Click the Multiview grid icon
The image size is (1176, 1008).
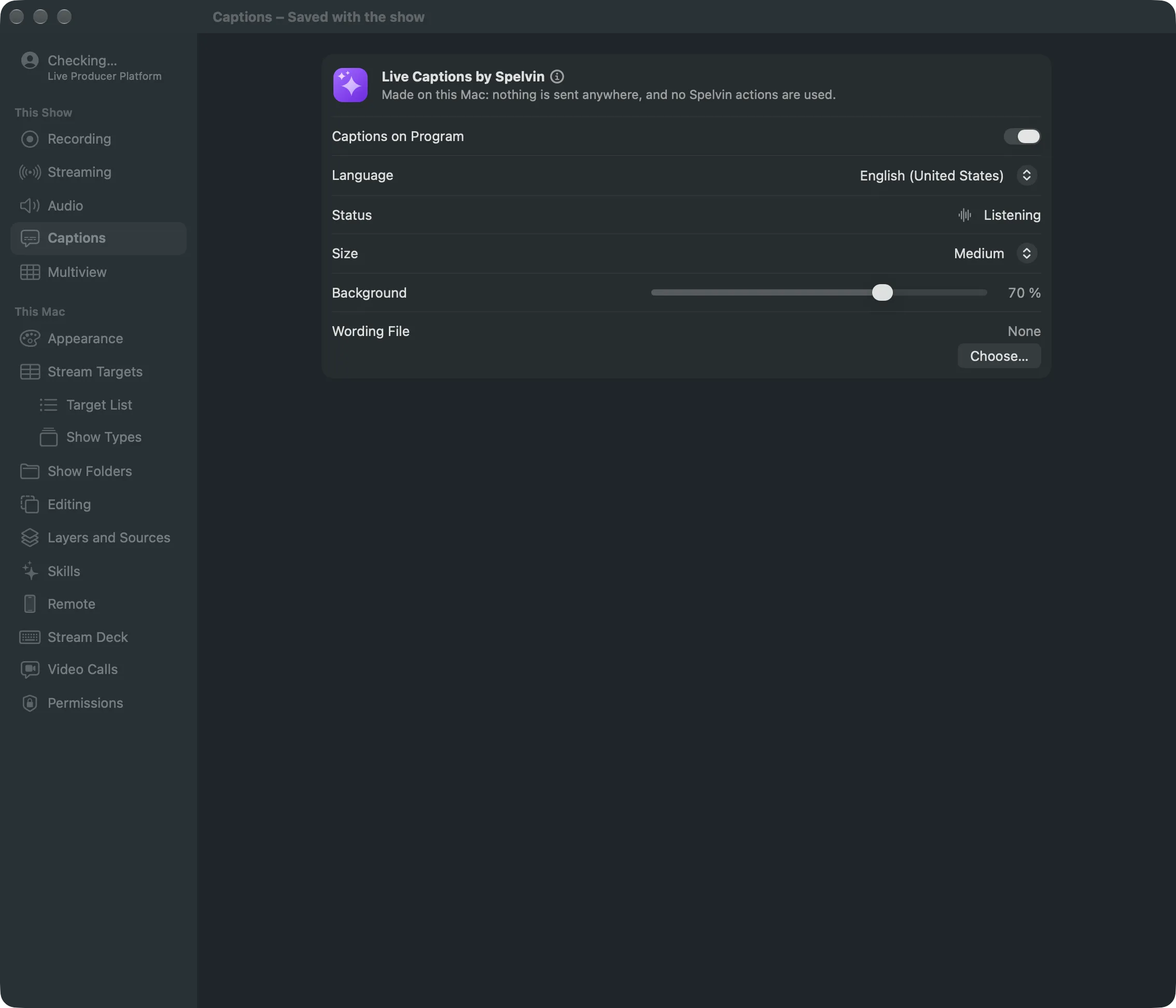click(30, 272)
